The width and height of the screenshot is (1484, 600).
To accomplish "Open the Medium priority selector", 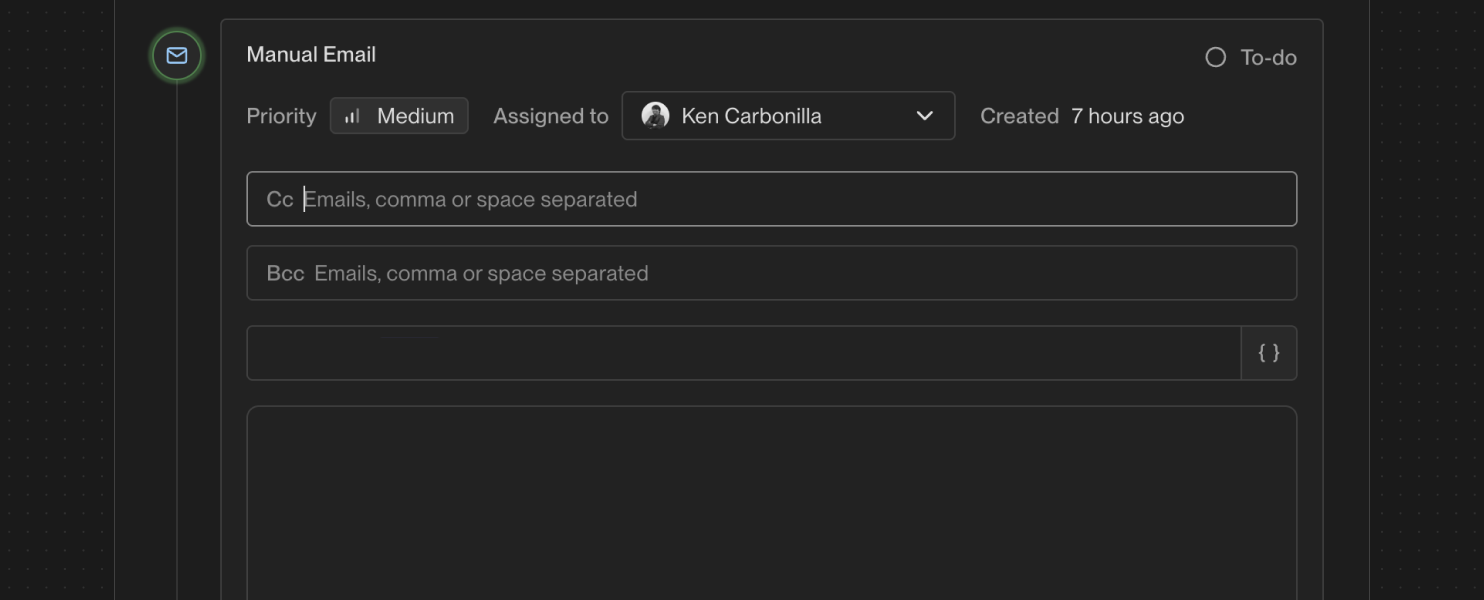I will [399, 116].
